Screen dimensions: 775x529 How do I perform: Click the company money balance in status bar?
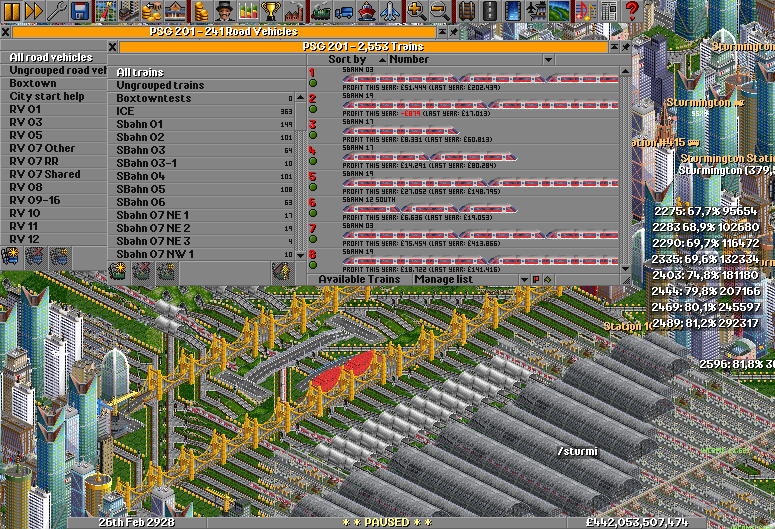click(636, 523)
